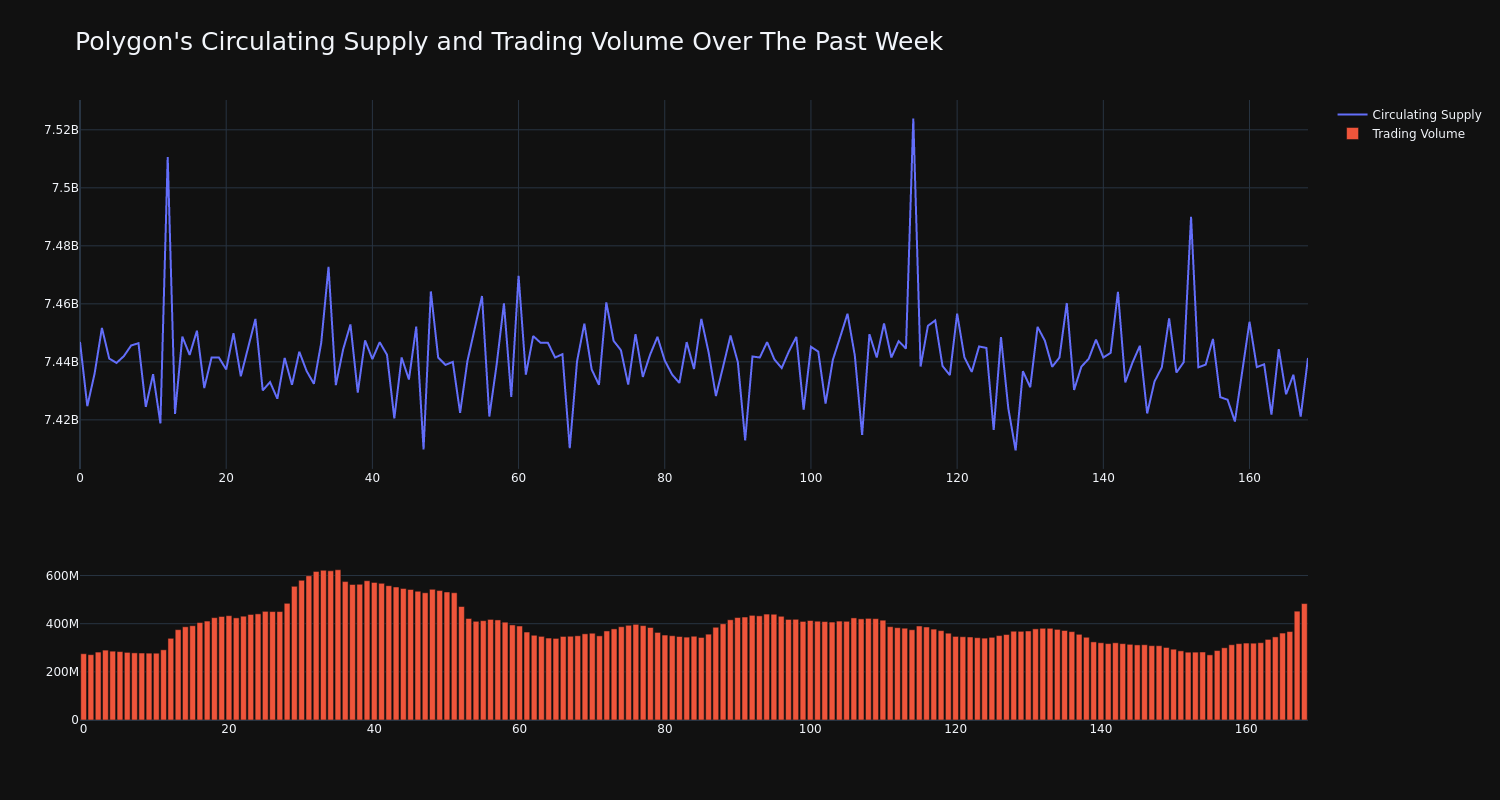
Task: Click the supply spike near hour 152
Action: [1191, 218]
